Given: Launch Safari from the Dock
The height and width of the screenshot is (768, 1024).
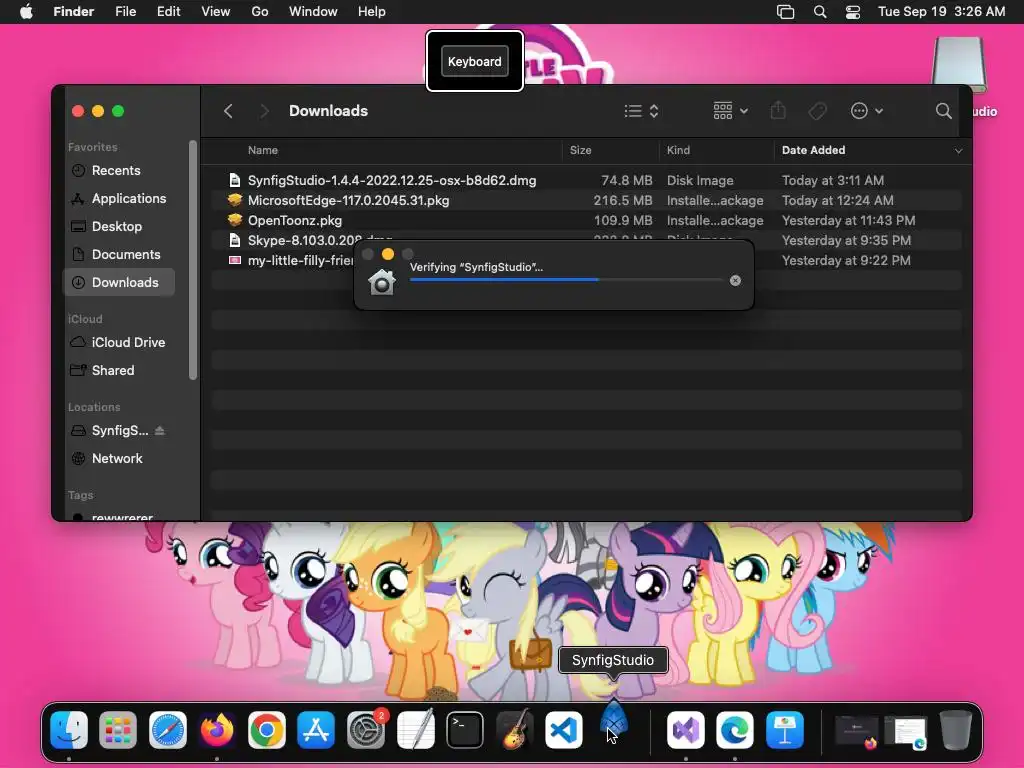Looking at the screenshot, I should [x=168, y=729].
